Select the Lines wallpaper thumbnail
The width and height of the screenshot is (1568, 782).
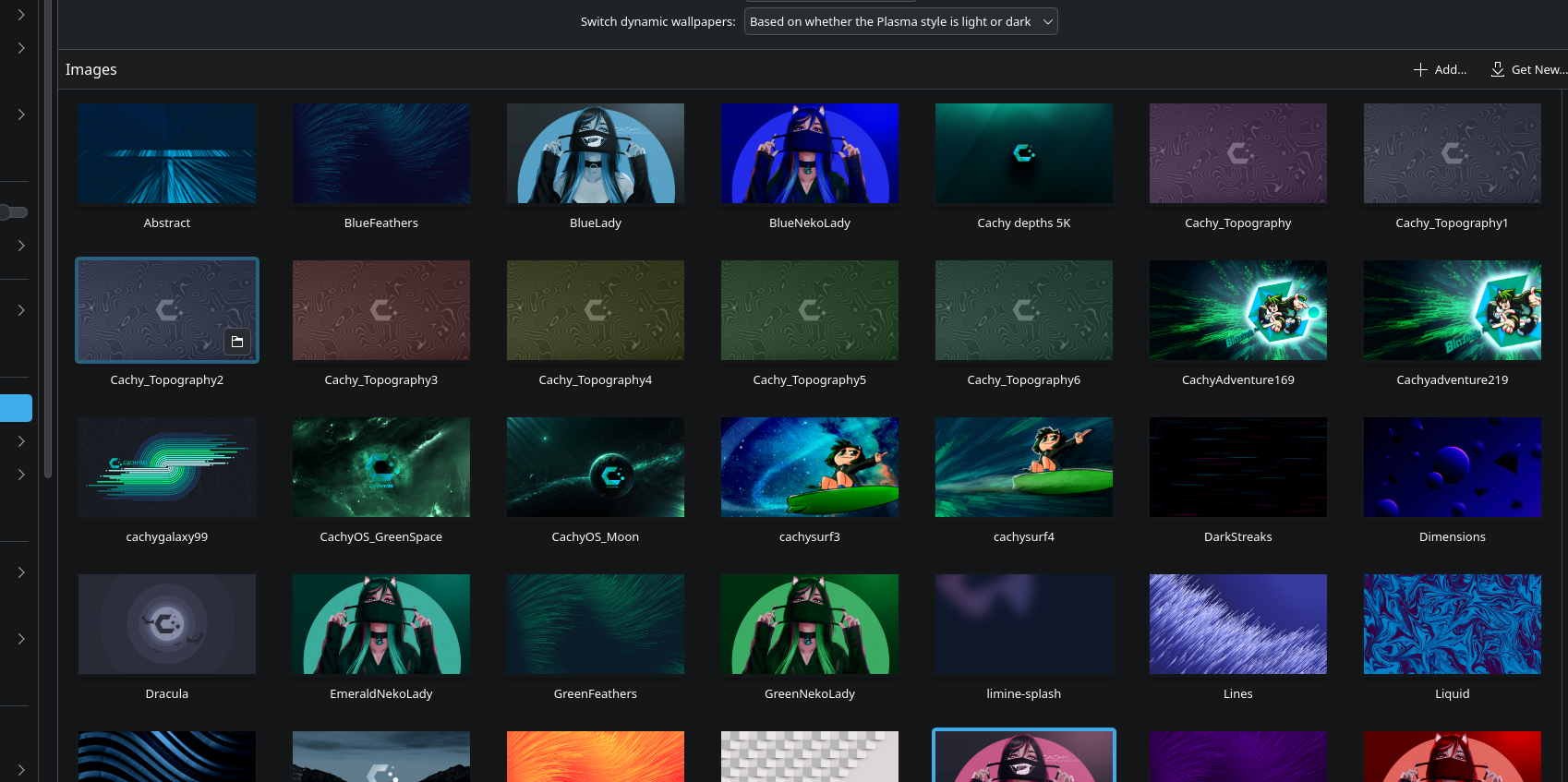tap(1238, 624)
